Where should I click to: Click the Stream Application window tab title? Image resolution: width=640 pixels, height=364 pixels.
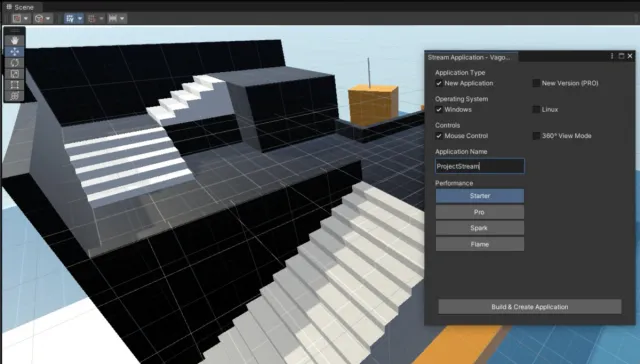coord(469,57)
